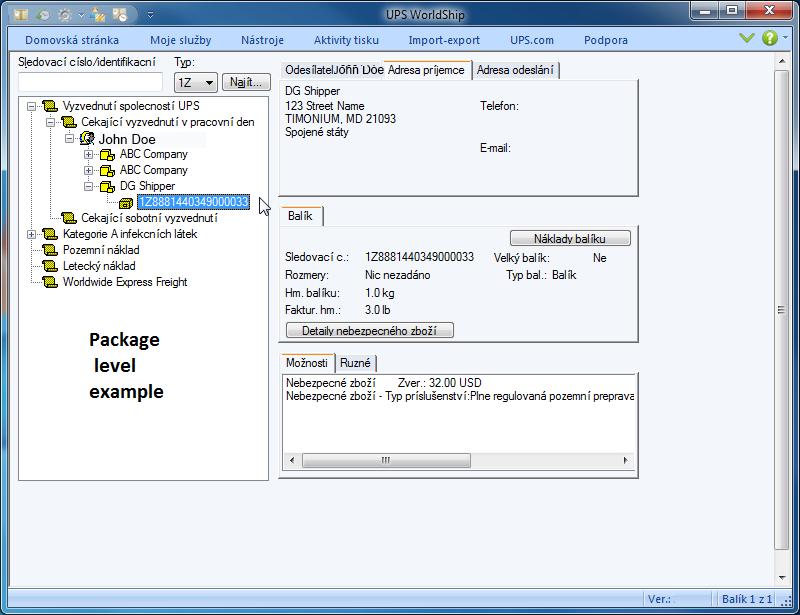The width and height of the screenshot is (800, 615).
Task: Click Cekající vyzvednutí v pracovní den scroll icon
Action: pyautogui.click(x=69, y=122)
